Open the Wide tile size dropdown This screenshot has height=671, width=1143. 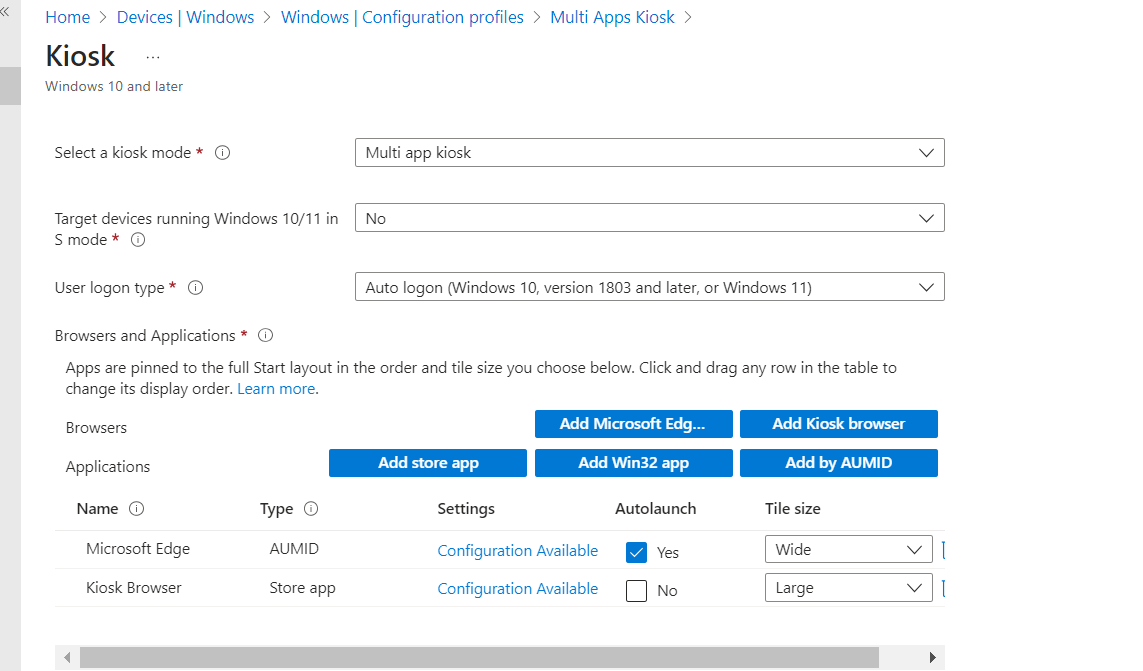click(849, 549)
